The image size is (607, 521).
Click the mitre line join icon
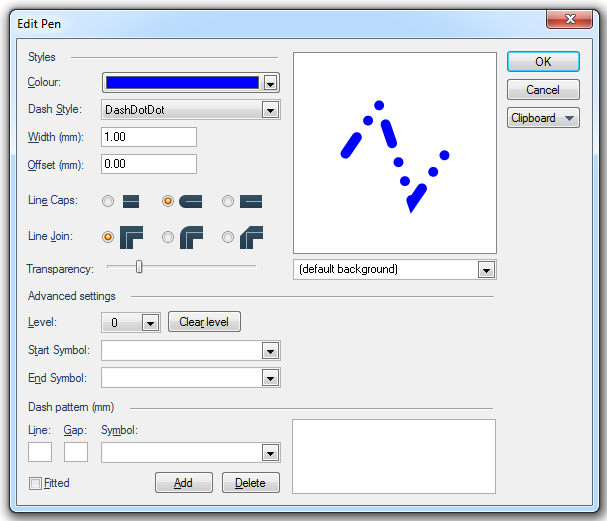coord(131,237)
